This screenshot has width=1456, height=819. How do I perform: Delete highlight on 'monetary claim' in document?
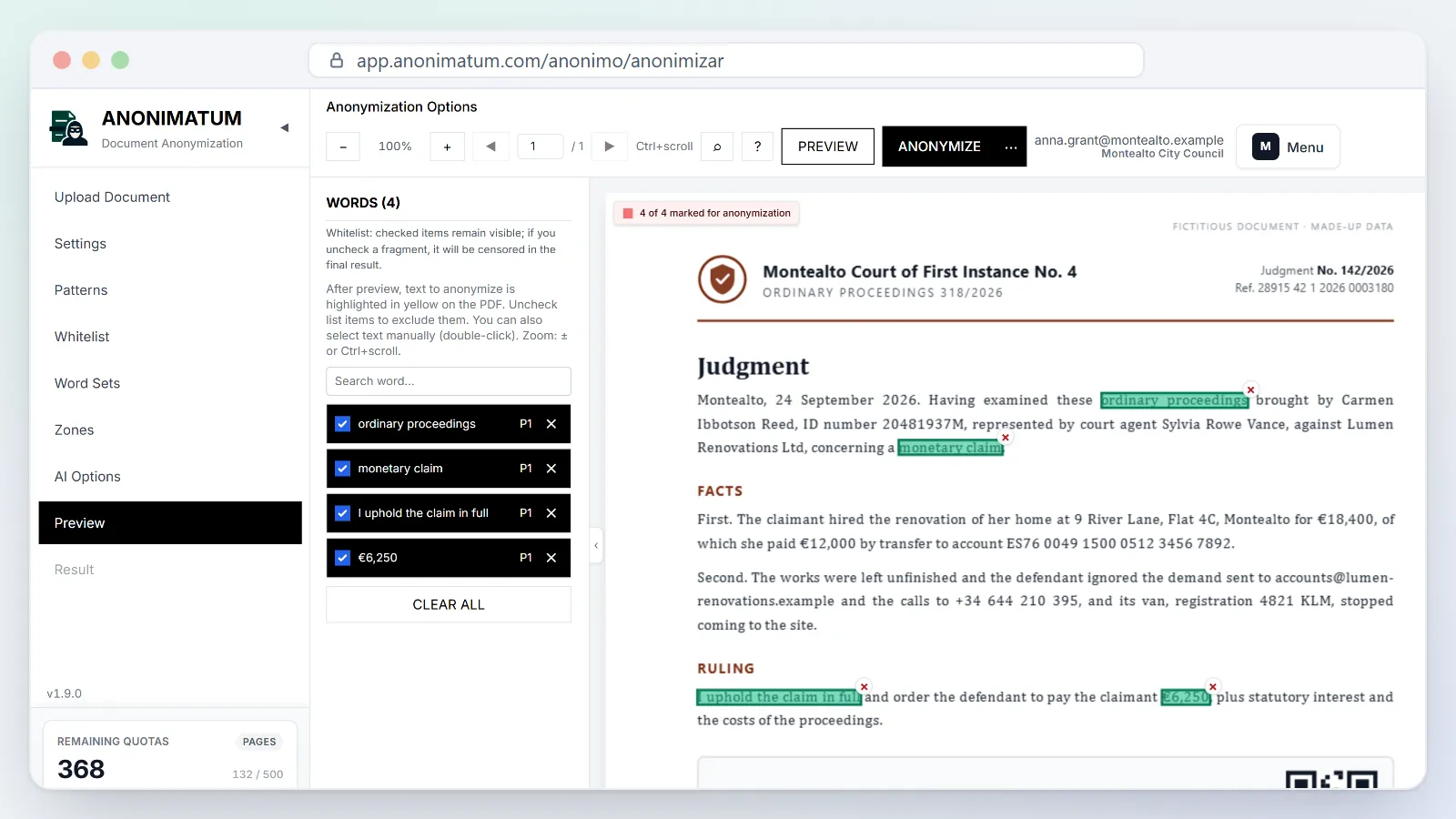click(x=1006, y=438)
